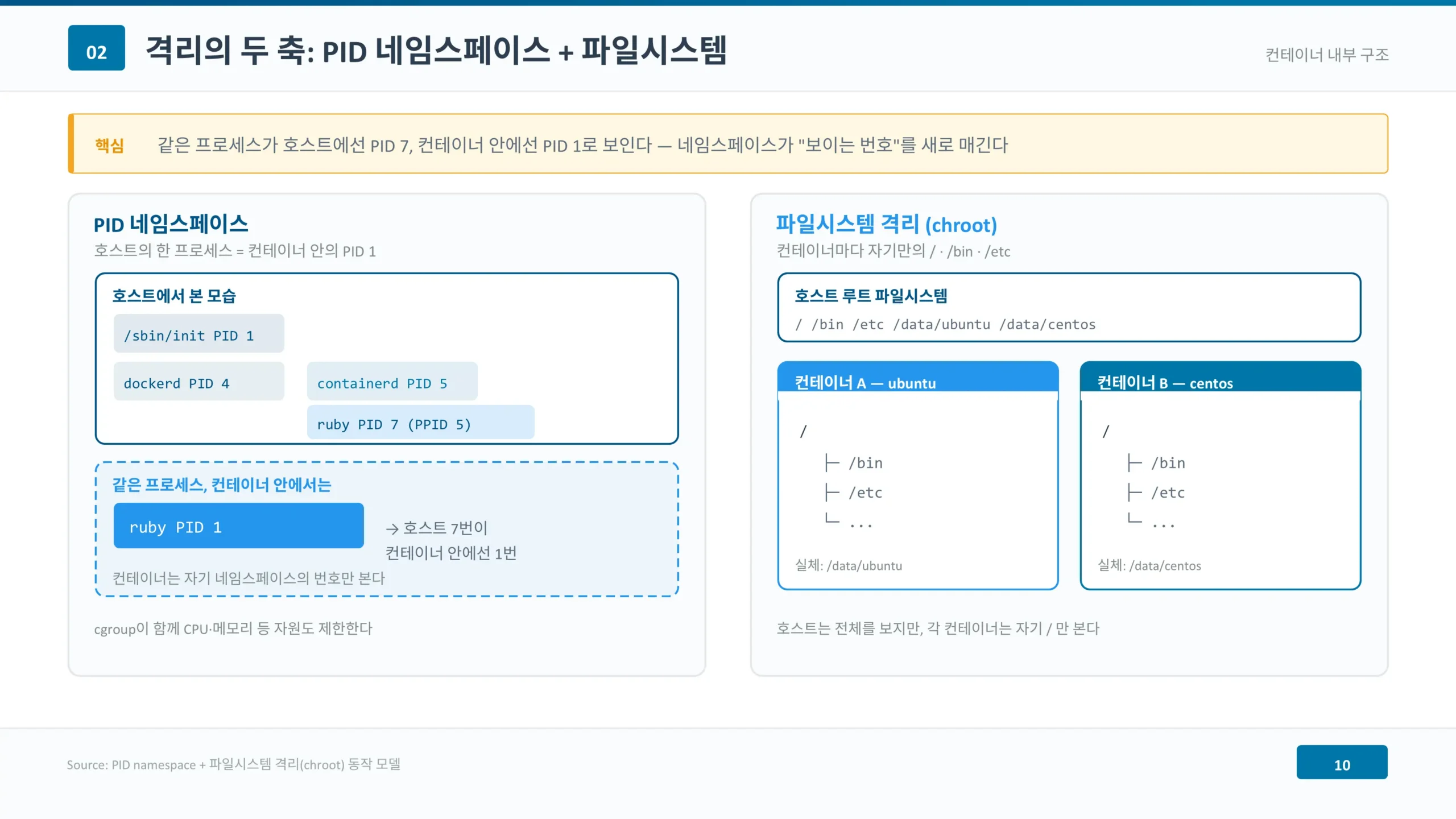Screen dimensions: 1456x819
Task: Click the 컨테이너 B — centos header
Action: click(x=1221, y=377)
